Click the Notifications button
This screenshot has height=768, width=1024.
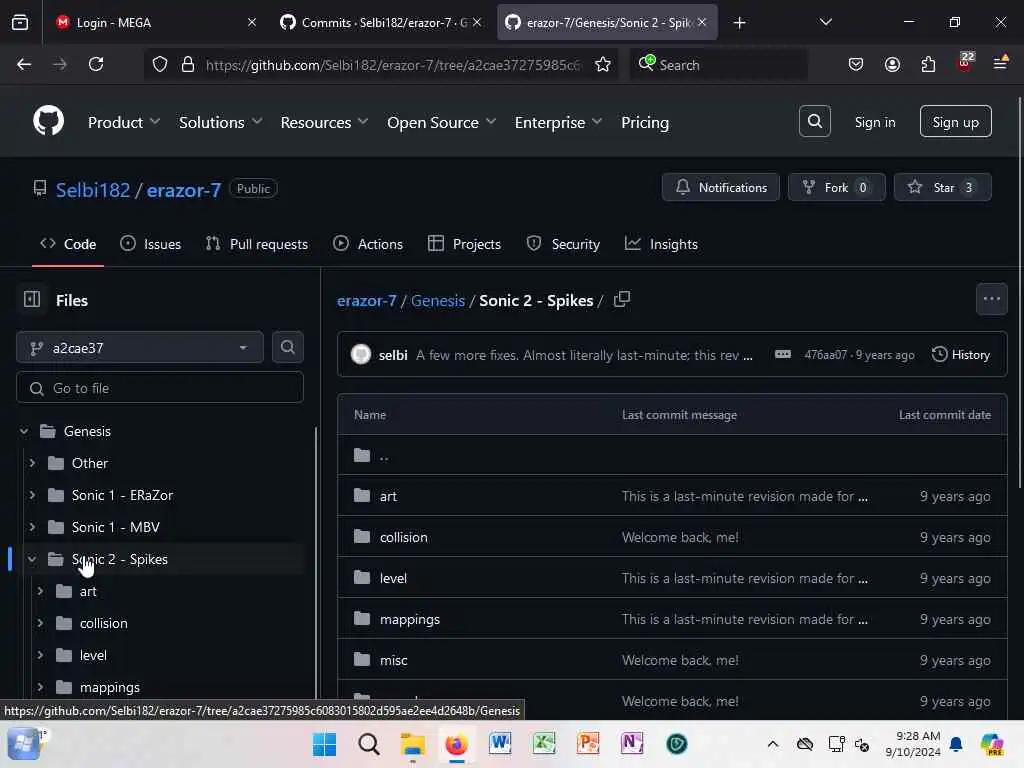tap(720, 187)
